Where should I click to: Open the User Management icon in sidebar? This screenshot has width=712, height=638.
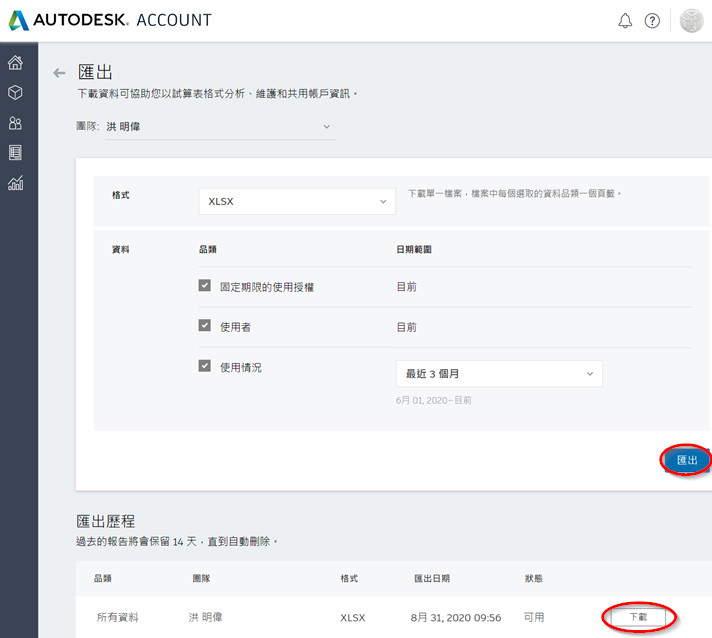[x=15, y=123]
